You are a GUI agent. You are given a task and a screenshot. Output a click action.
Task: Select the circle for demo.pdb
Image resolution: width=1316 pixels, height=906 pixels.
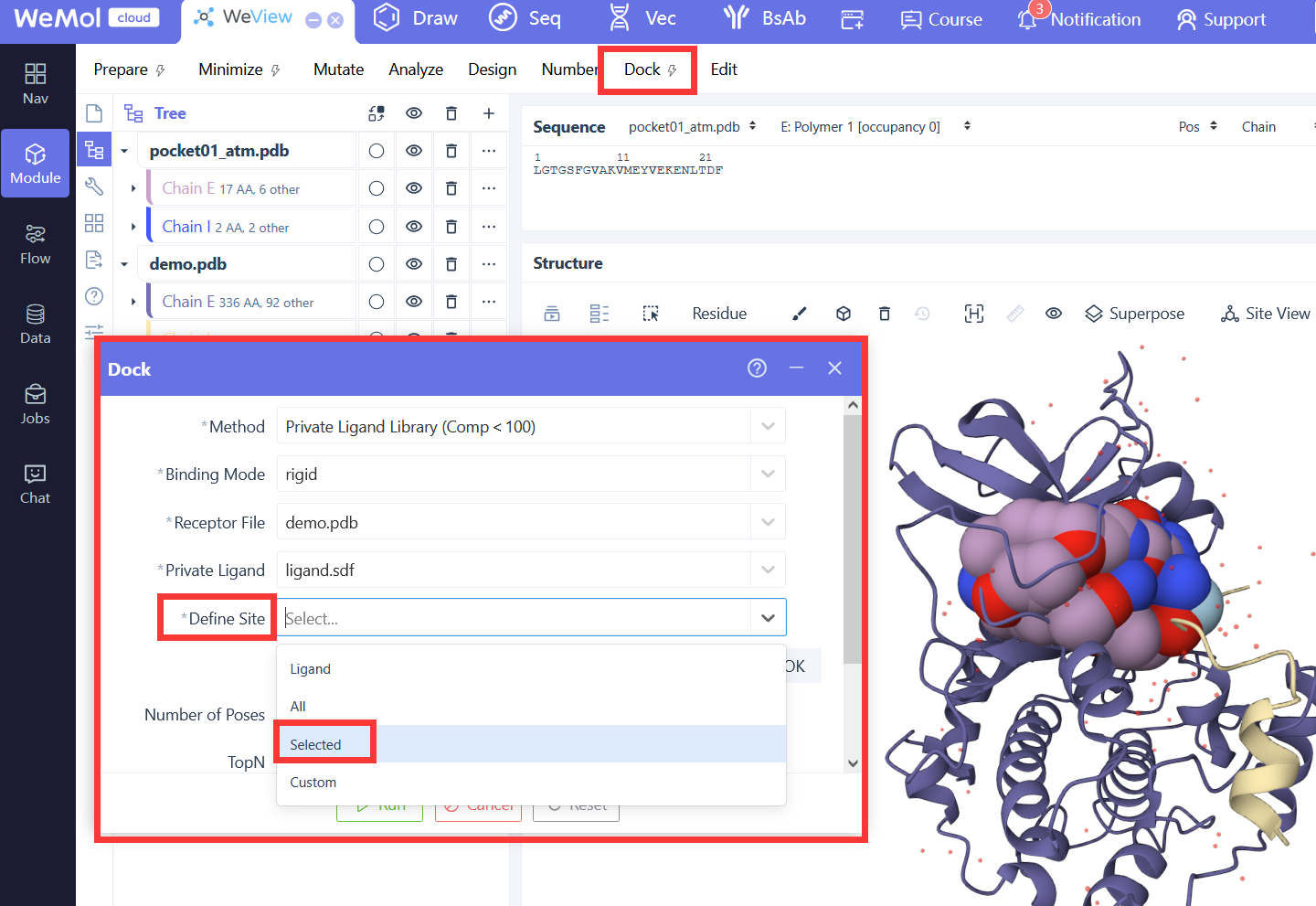tap(377, 264)
